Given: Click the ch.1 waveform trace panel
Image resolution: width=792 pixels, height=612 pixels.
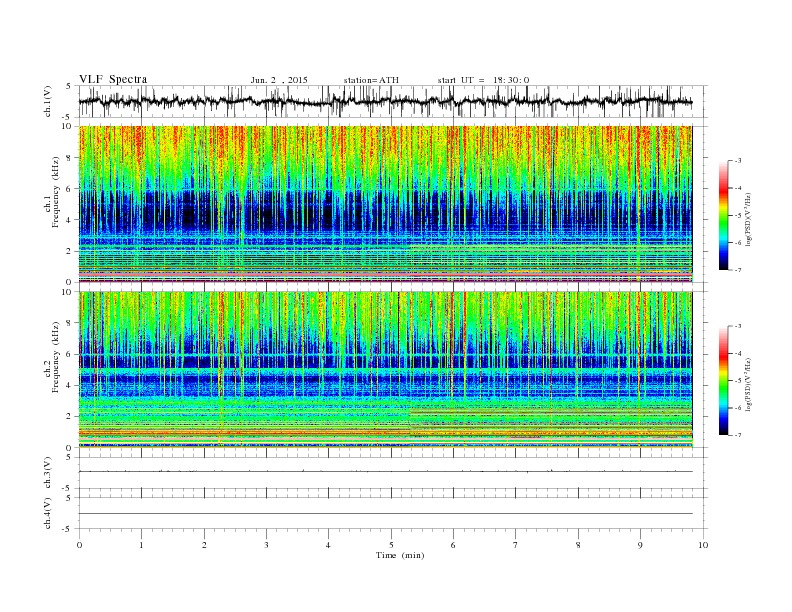Looking at the screenshot, I should coord(393,101).
